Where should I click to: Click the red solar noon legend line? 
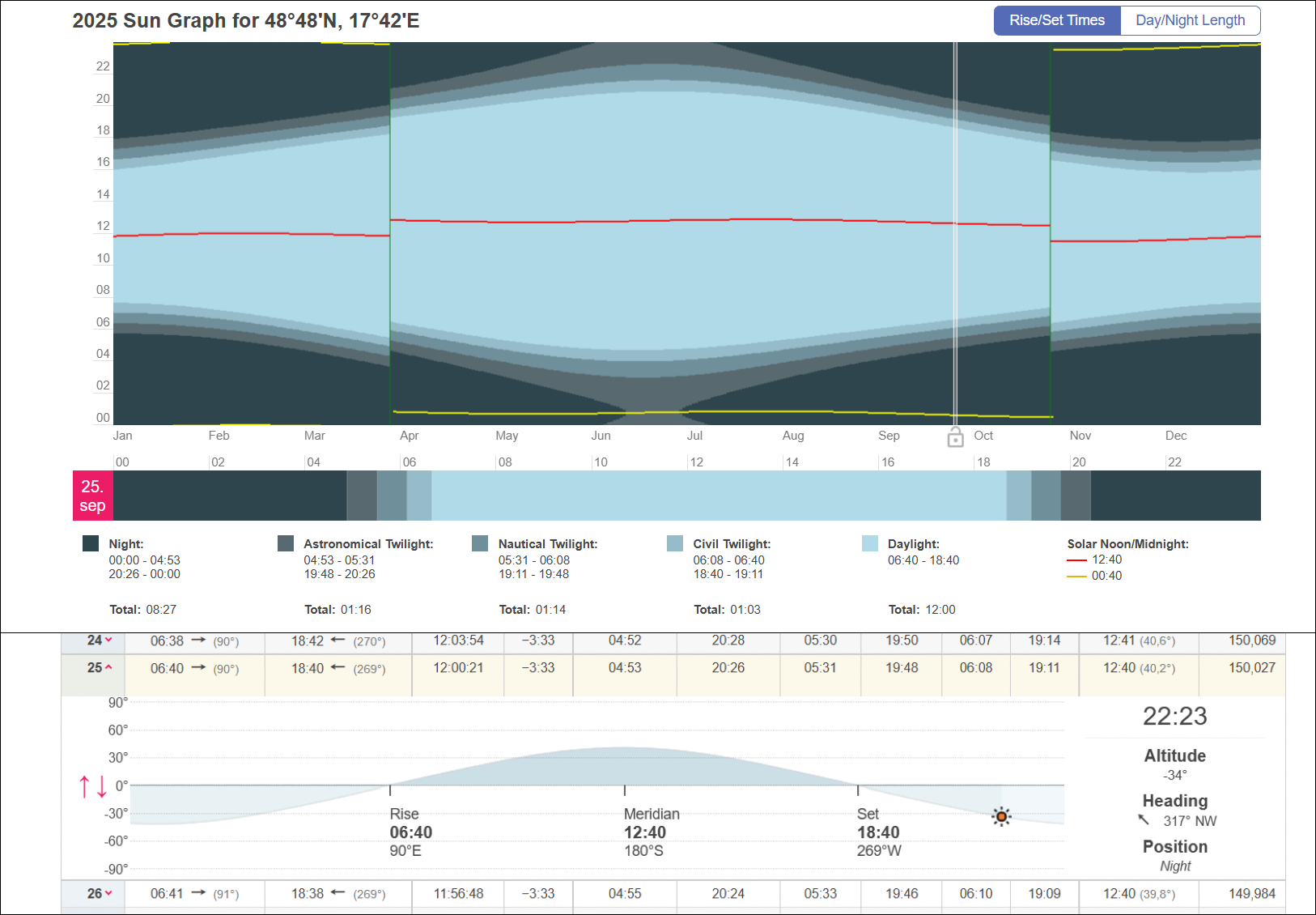point(1076,560)
